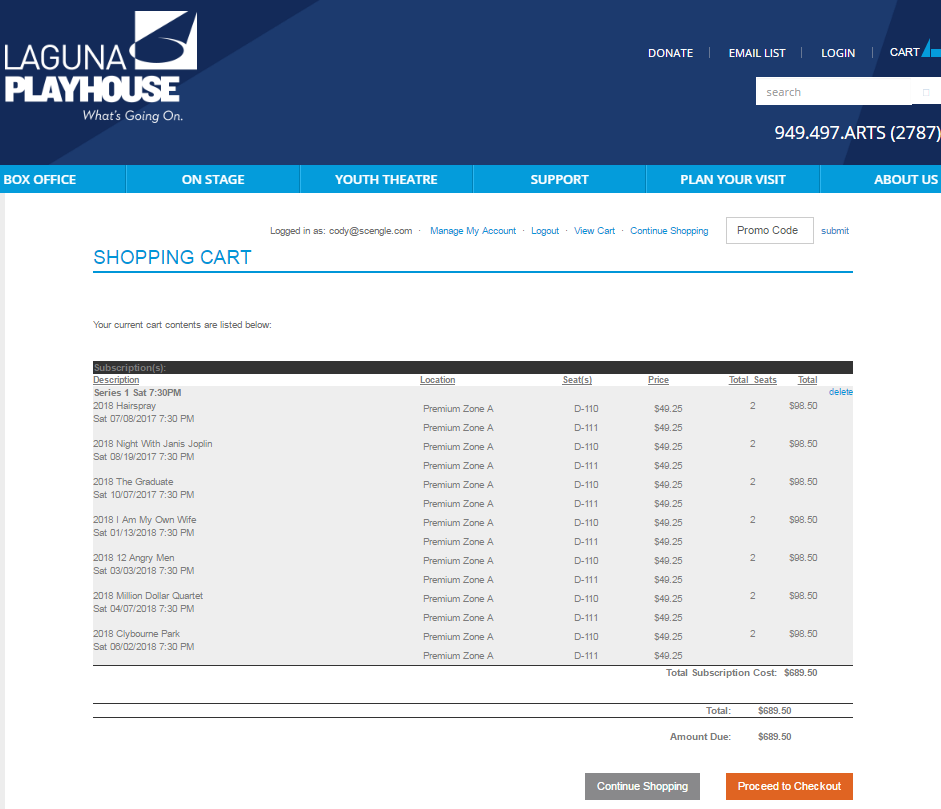Click '2018 12 Angry Men' entry

click(x=134, y=558)
